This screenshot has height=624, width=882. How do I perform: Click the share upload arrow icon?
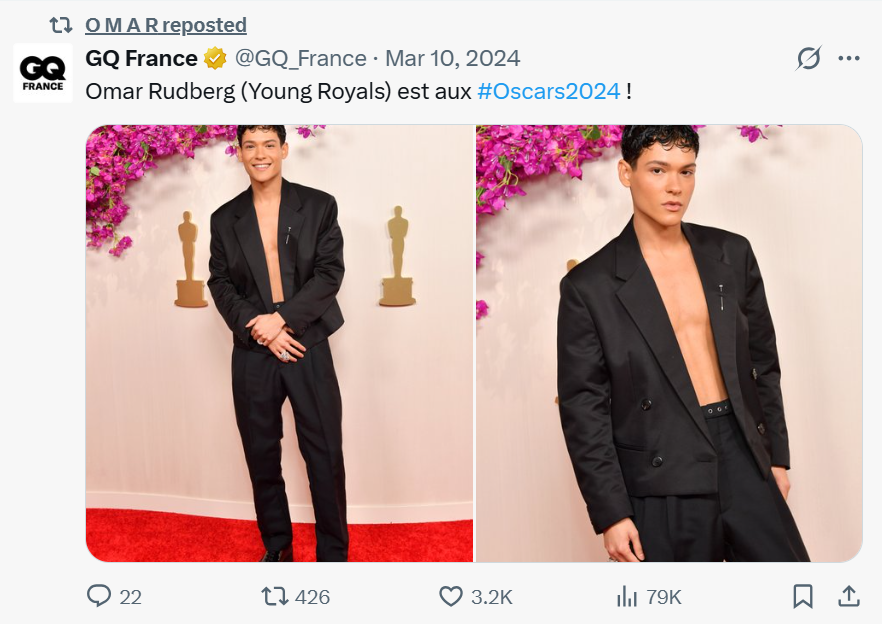[848, 596]
